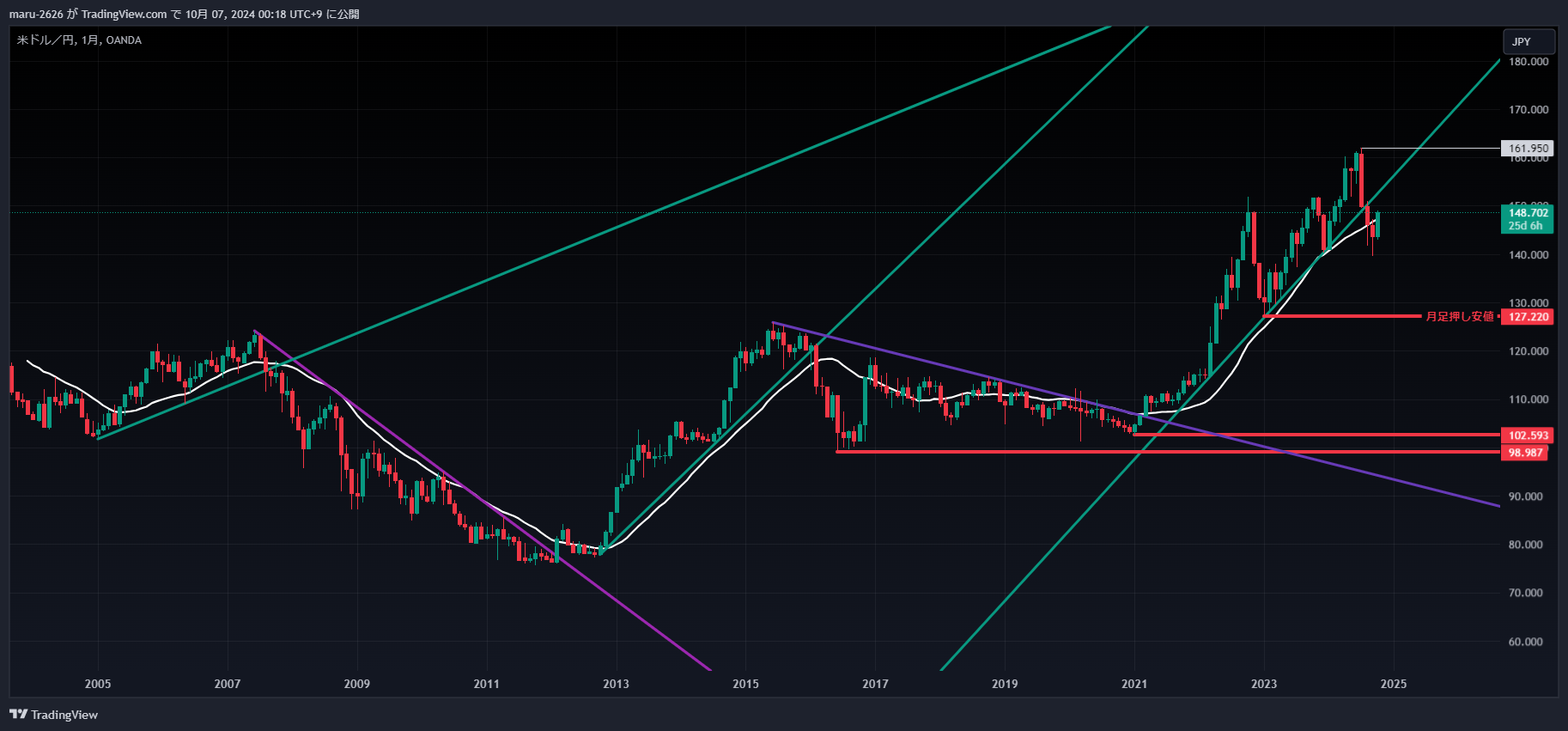This screenshot has height=731, width=1568.
Task: Select the current price label 148.702
Action: (x=1527, y=213)
